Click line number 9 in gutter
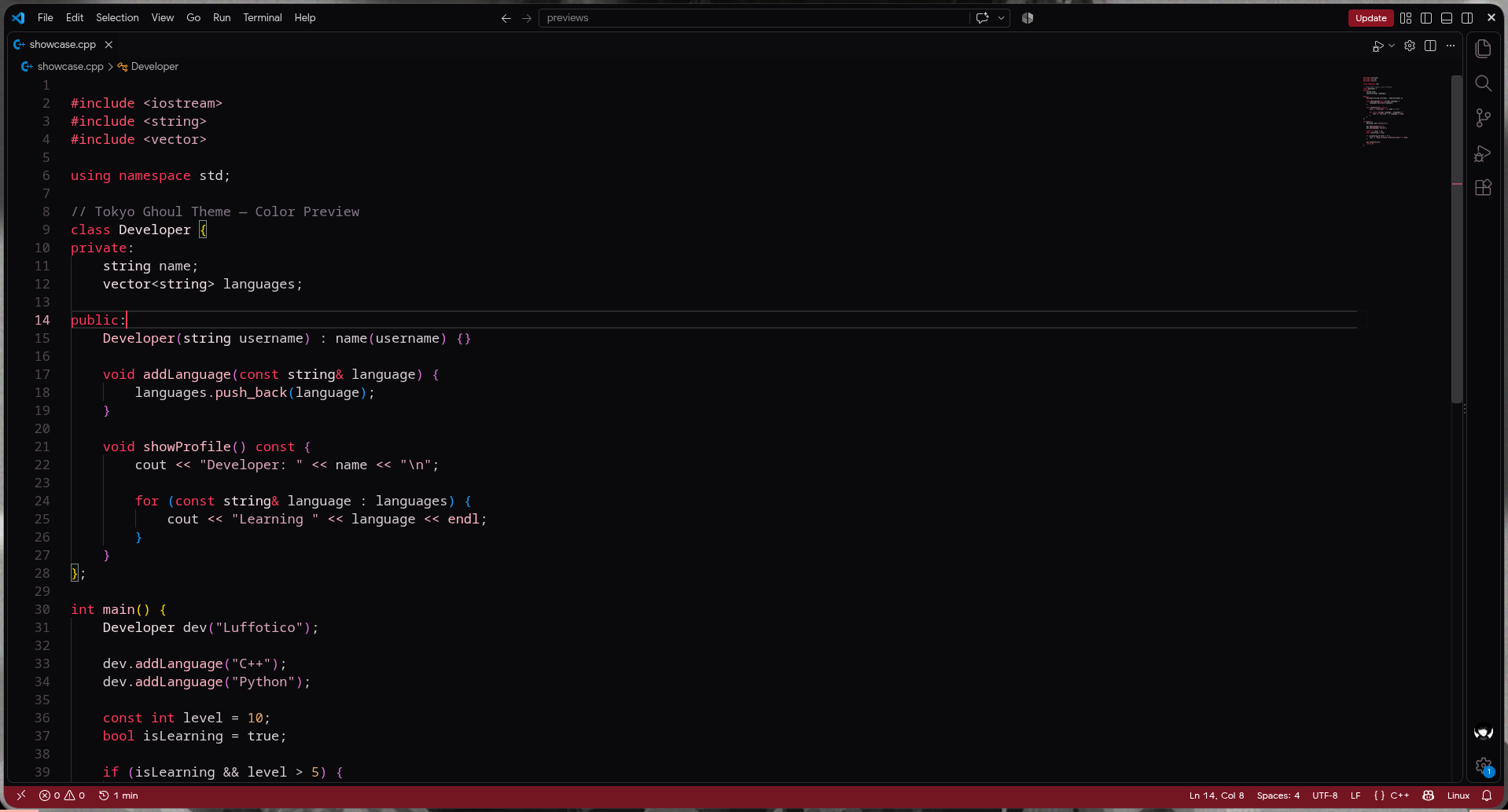 coord(46,230)
